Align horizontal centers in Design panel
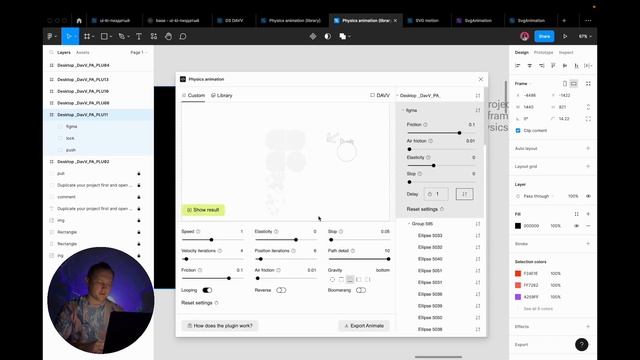Viewport: 640px width, 360px height. tap(529, 66)
